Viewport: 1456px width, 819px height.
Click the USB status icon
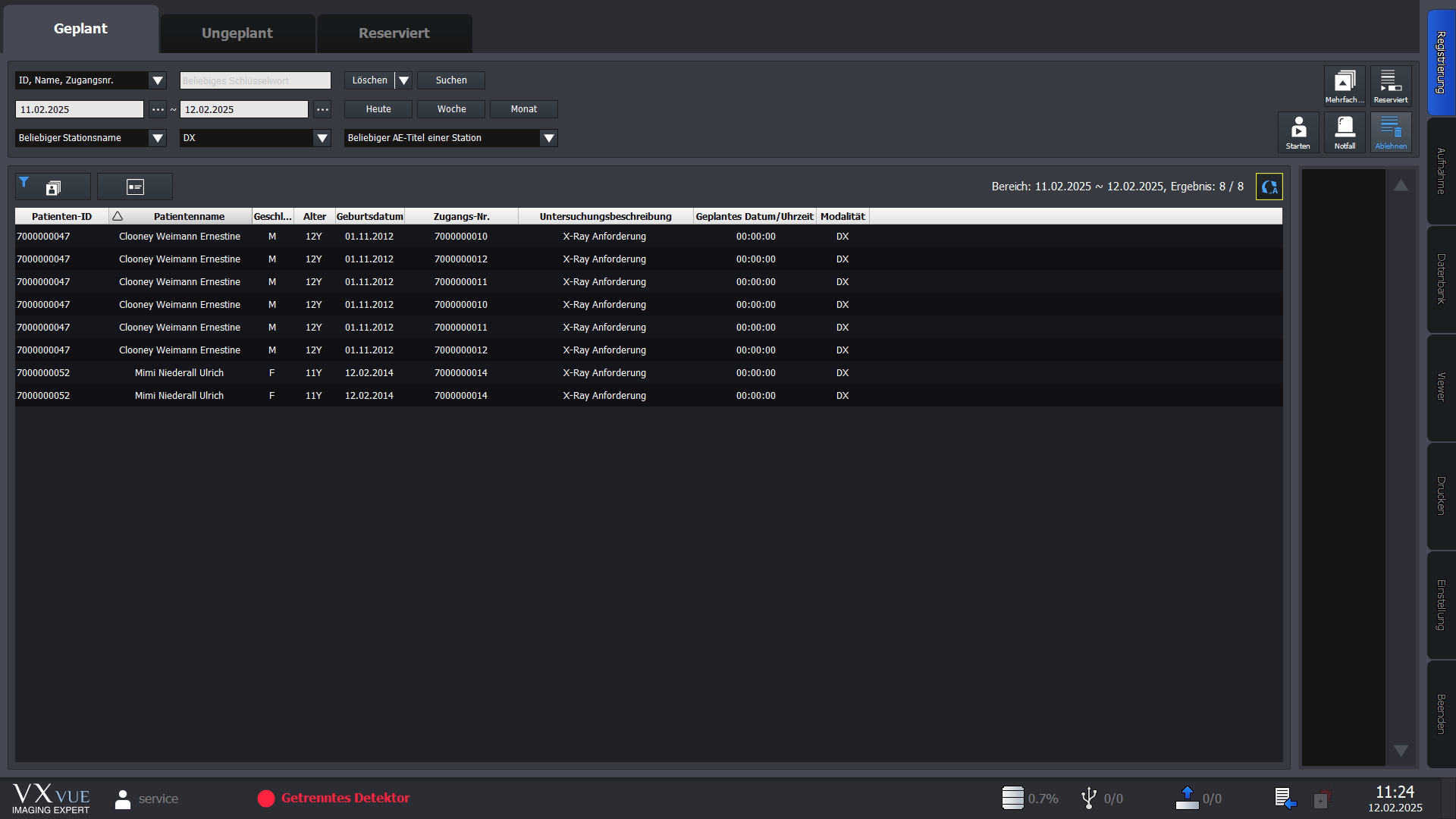[1089, 798]
